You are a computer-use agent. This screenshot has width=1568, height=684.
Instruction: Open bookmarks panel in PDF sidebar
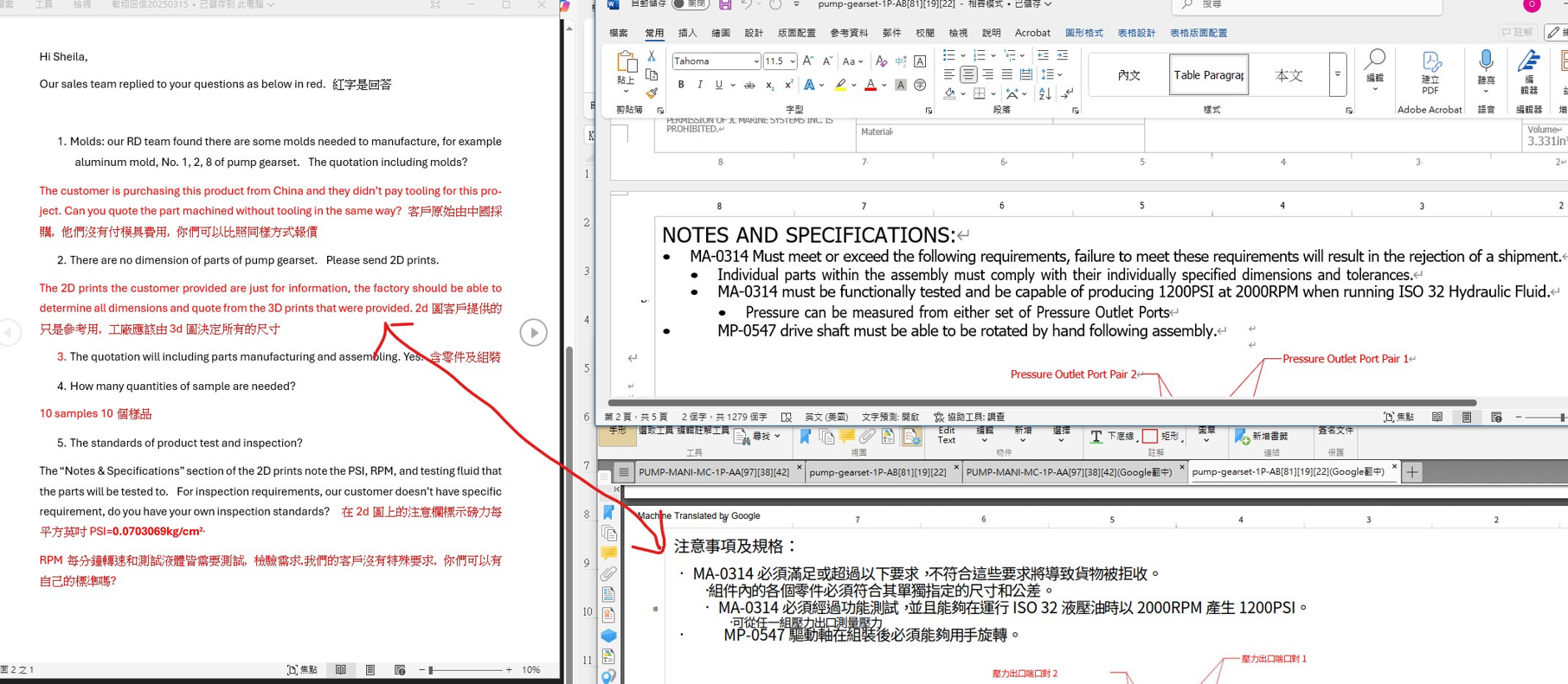pyautogui.click(x=609, y=513)
